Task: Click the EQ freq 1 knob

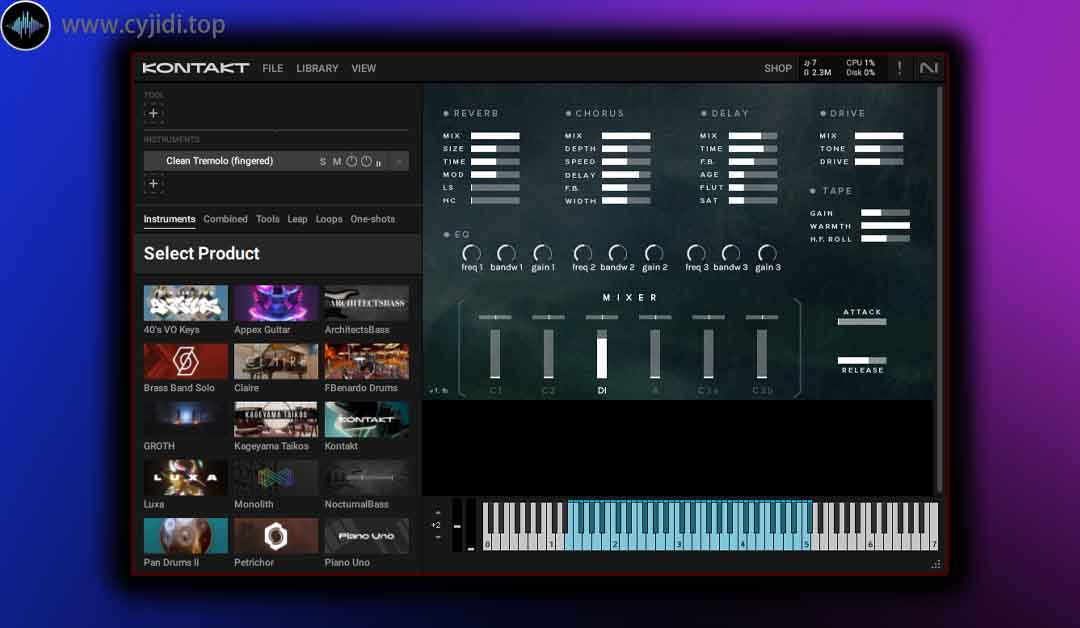Action: click(x=471, y=253)
